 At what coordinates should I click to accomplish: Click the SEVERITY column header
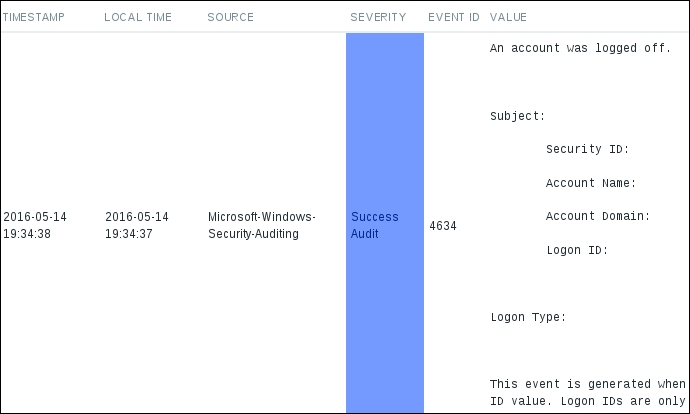point(378,17)
